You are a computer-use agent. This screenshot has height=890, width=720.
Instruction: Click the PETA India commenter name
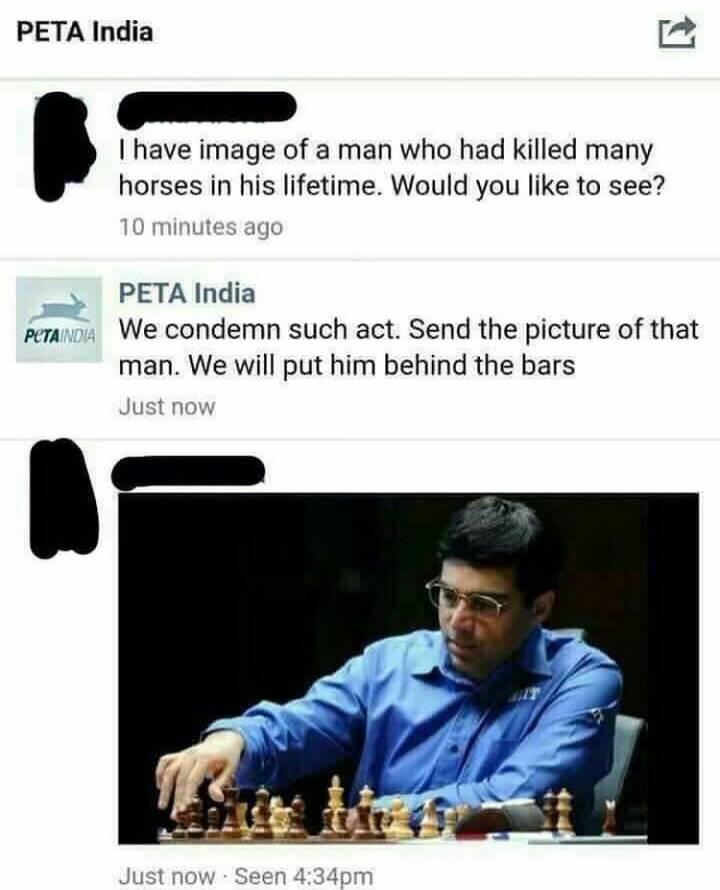click(x=187, y=293)
